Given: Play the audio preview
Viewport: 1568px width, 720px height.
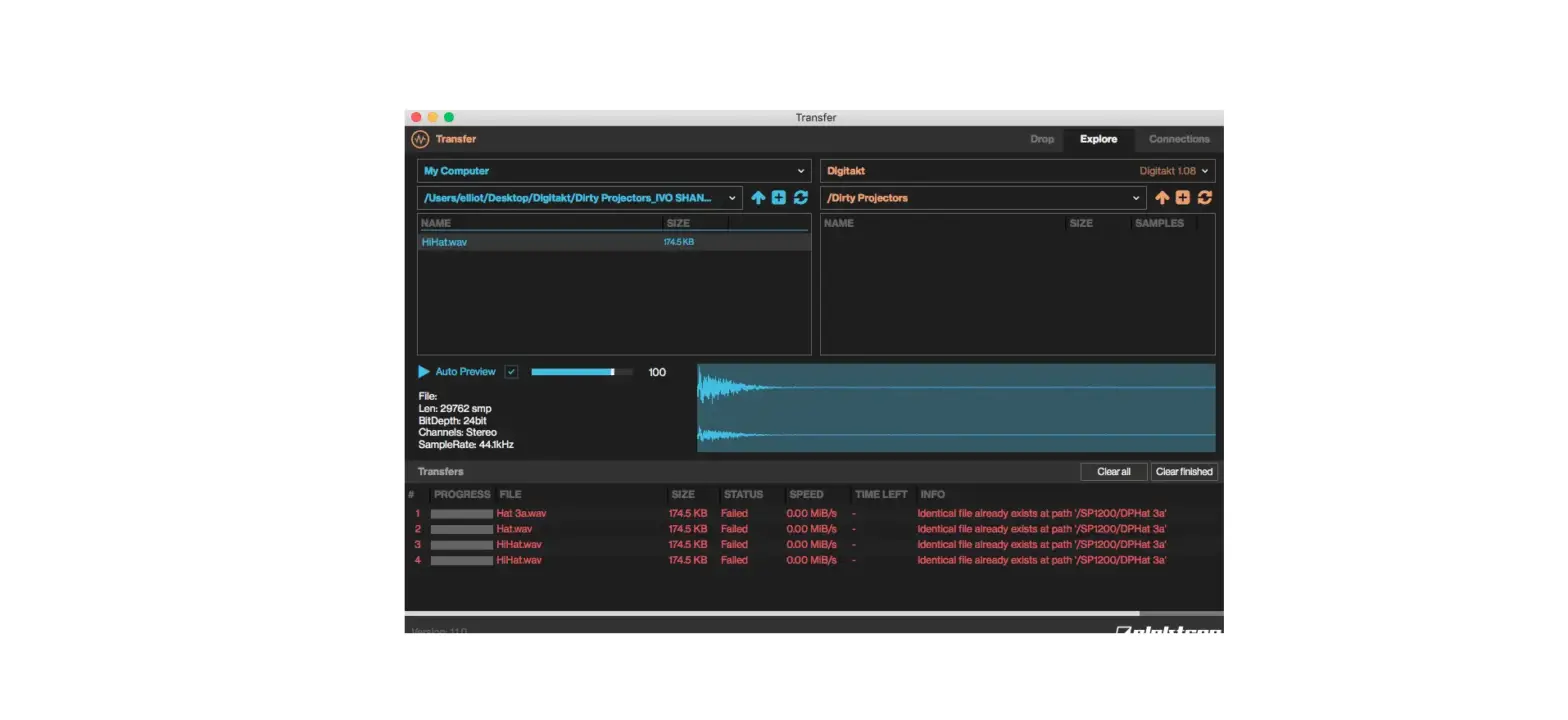Looking at the screenshot, I should (424, 372).
